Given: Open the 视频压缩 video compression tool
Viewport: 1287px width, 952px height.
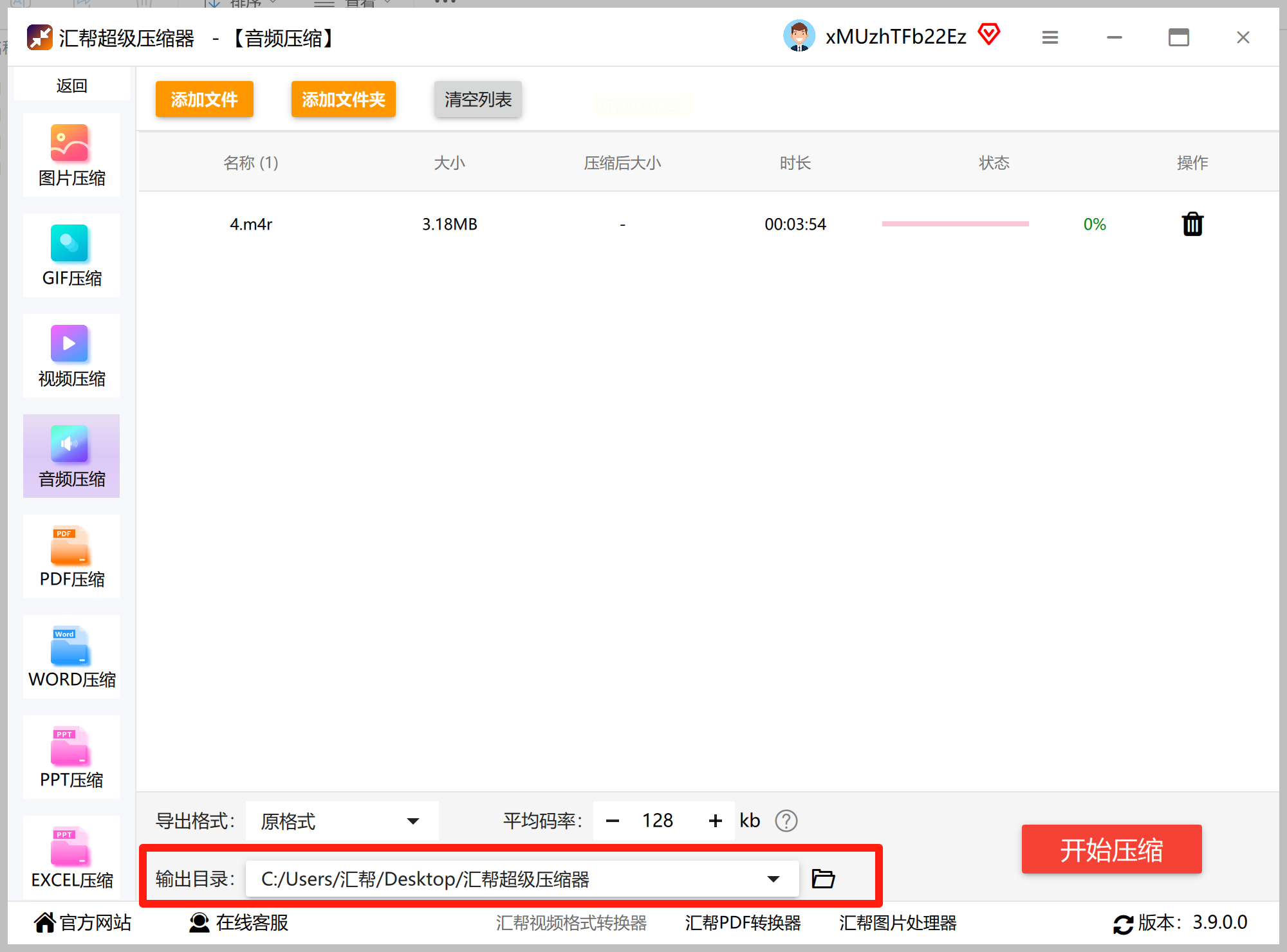Looking at the screenshot, I should (x=71, y=356).
